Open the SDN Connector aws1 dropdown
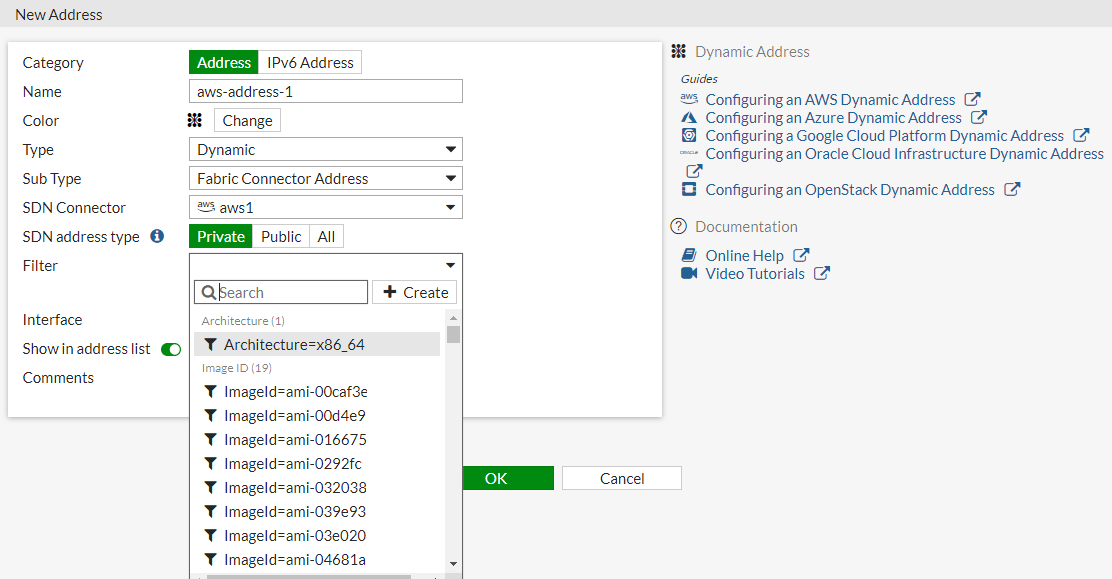The width and height of the screenshot is (1112, 579). 325,208
